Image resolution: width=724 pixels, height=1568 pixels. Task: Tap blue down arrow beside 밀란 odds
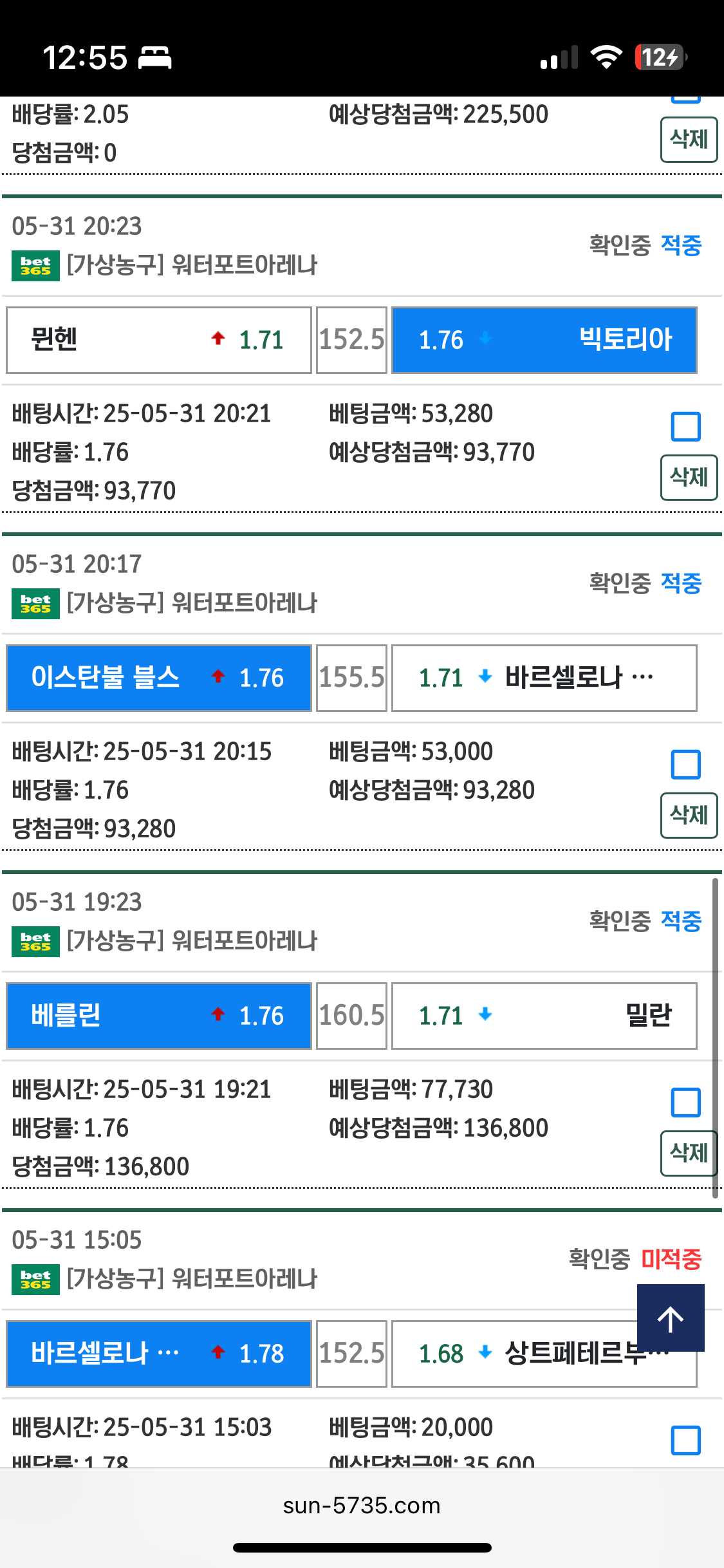pyautogui.click(x=485, y=1014)
